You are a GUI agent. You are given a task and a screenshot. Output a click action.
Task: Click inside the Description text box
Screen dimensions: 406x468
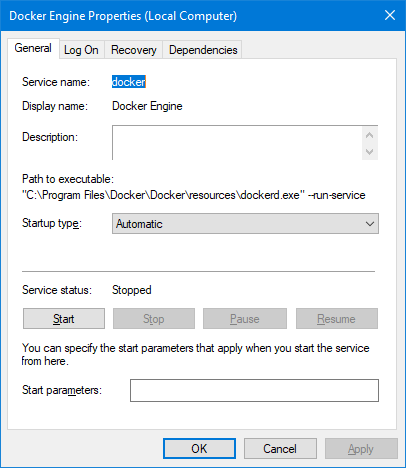pos(237,143)
